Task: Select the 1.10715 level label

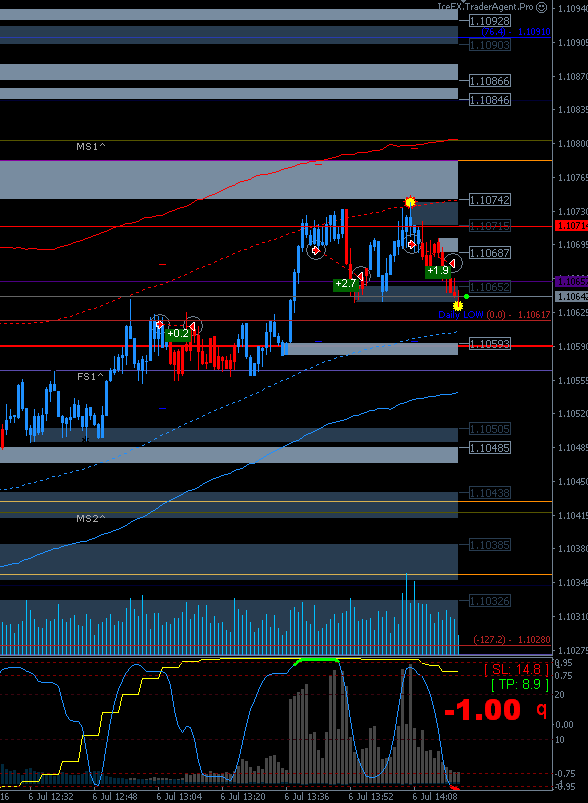Action: pyautogui.click(x=490, y=226)
